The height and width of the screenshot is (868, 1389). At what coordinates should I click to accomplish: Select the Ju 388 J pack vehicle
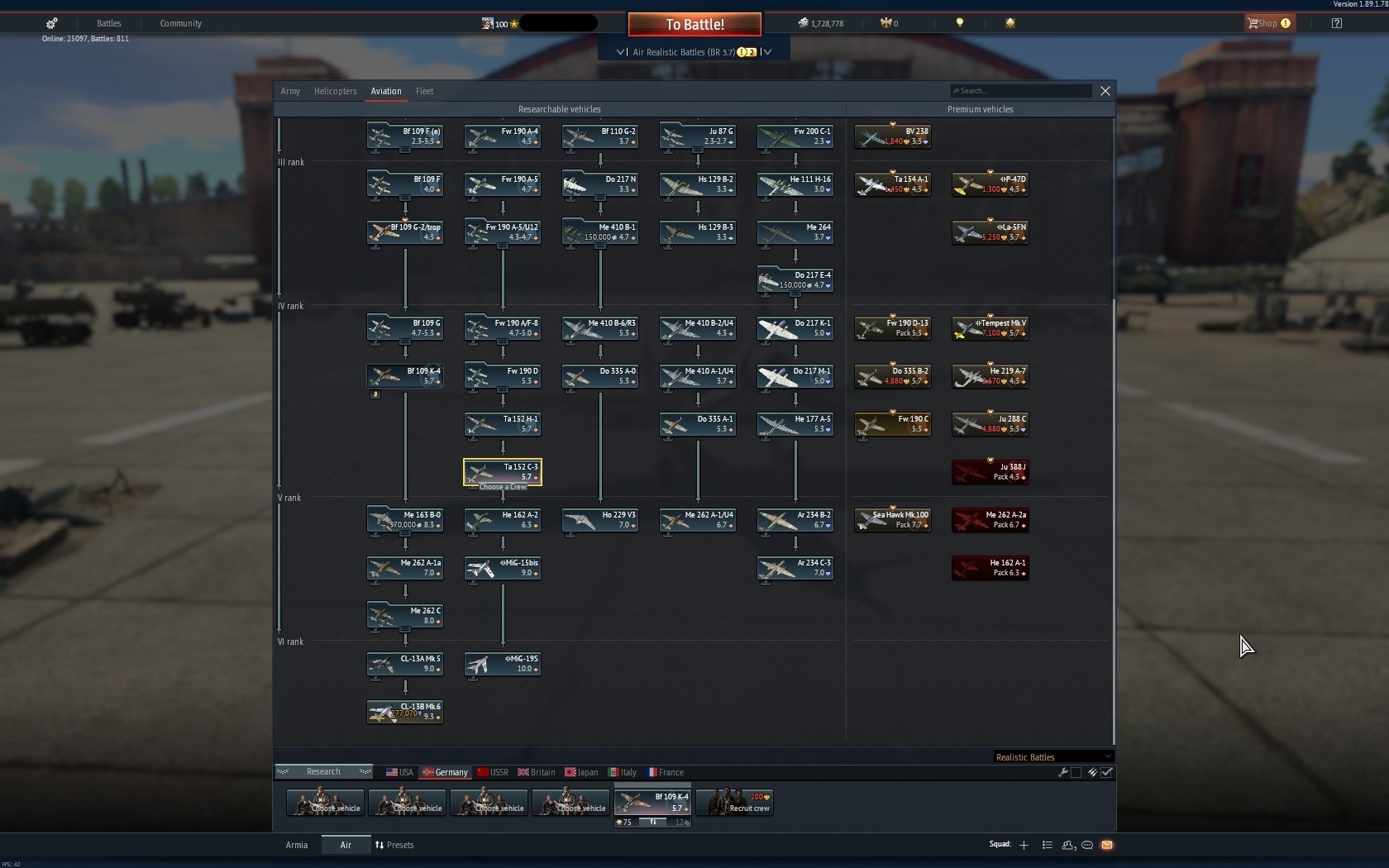[990, 472]
